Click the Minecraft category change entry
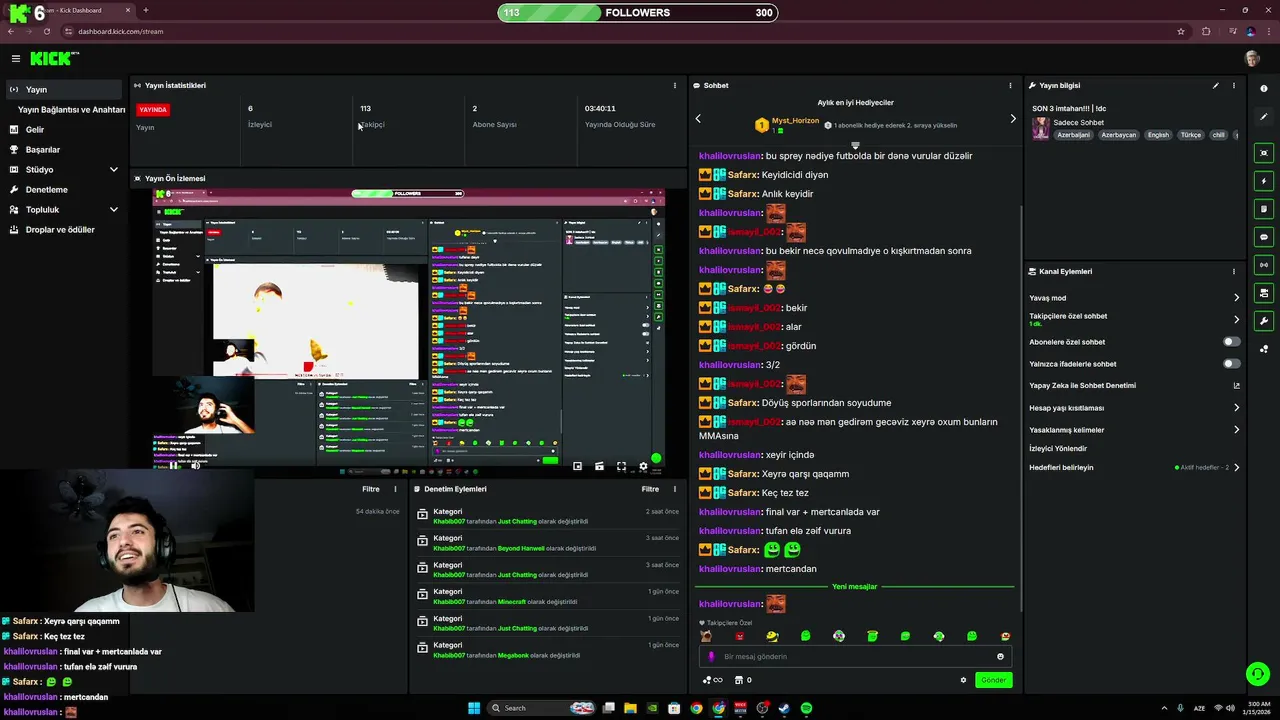Viewport: 1280px width, 720px height. [x=548, y=596]
